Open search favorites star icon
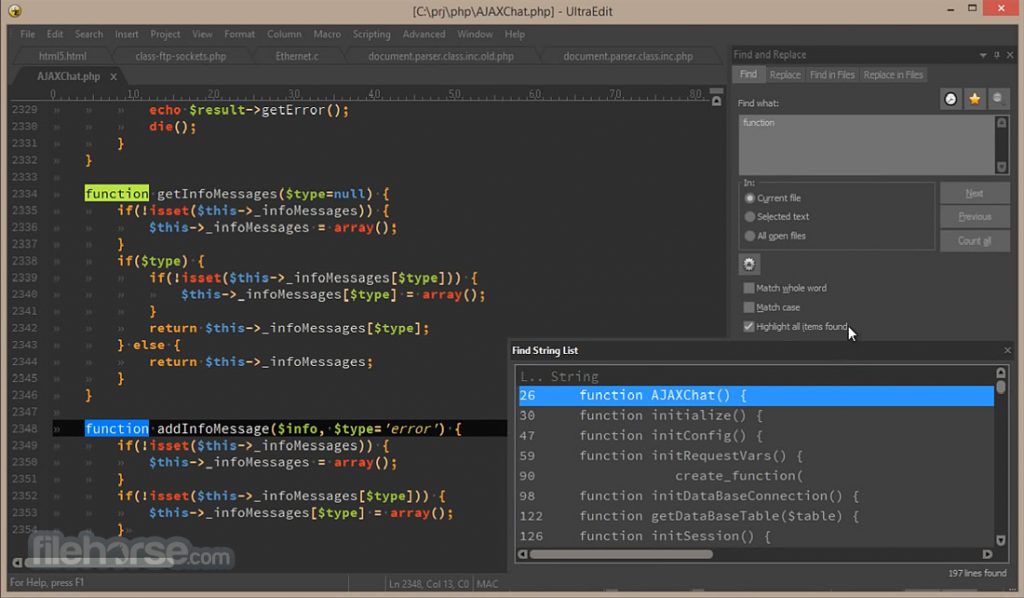This screenshot has height=598, width=1024. tap(974, 99)
